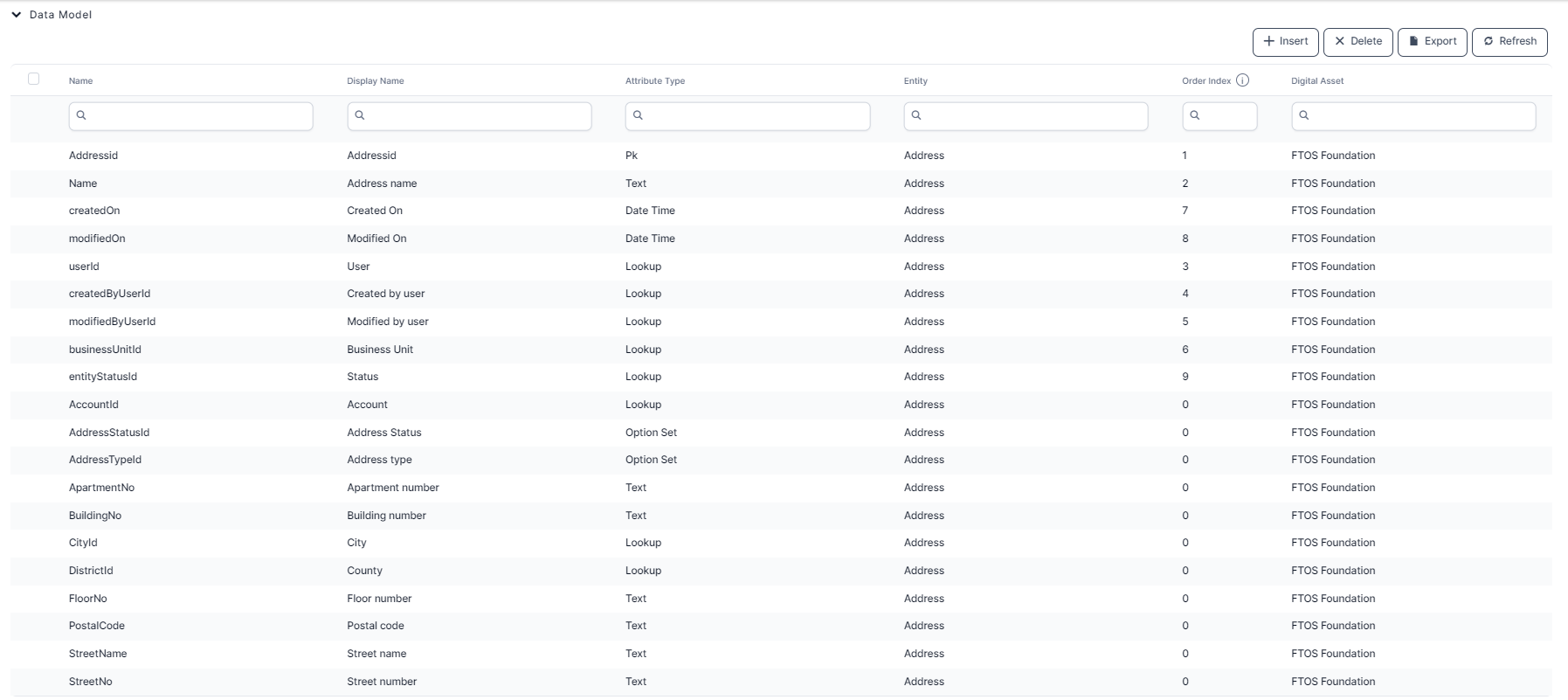Open the StreetName attribute row

pos(98,654)
